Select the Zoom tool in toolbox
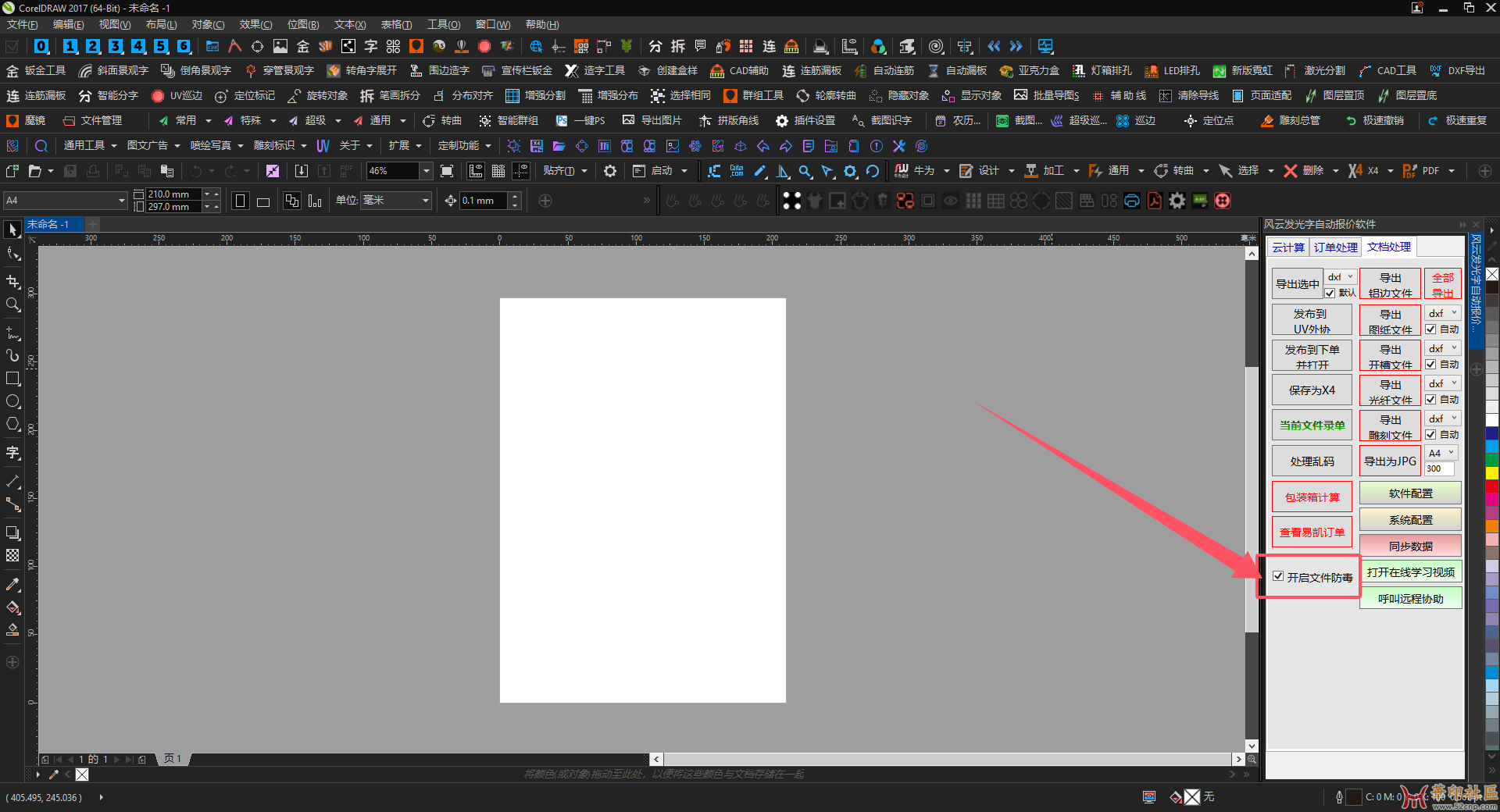 coord(12,304)
